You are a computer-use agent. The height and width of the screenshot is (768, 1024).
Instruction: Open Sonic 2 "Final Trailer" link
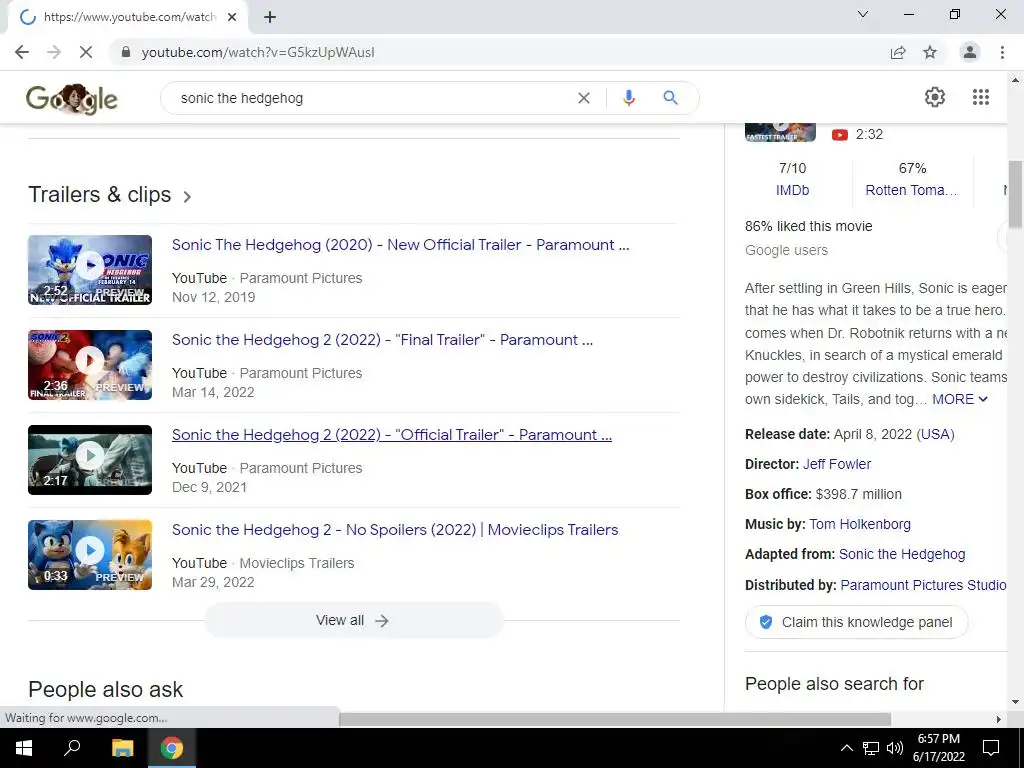tap(382, 340)
